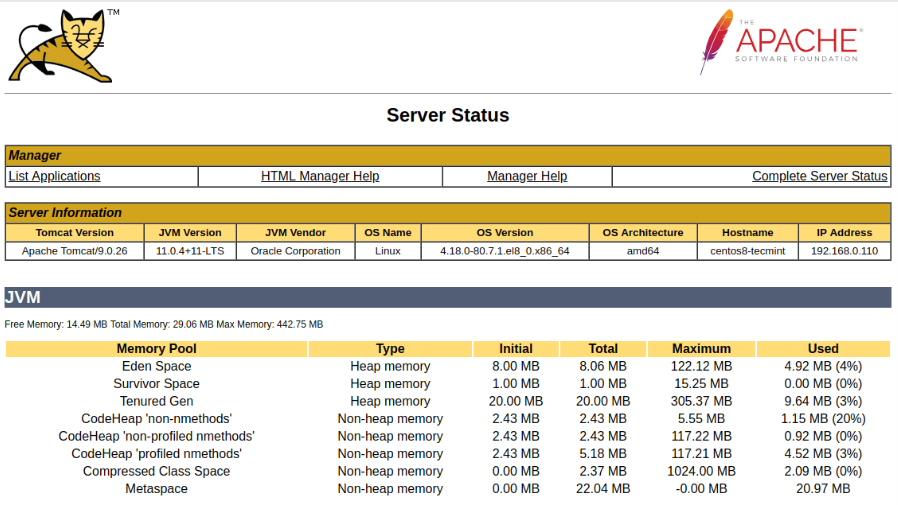
Task: Click Eden Space used value 4.92 MB (4%)
Action: pos(823,366)
